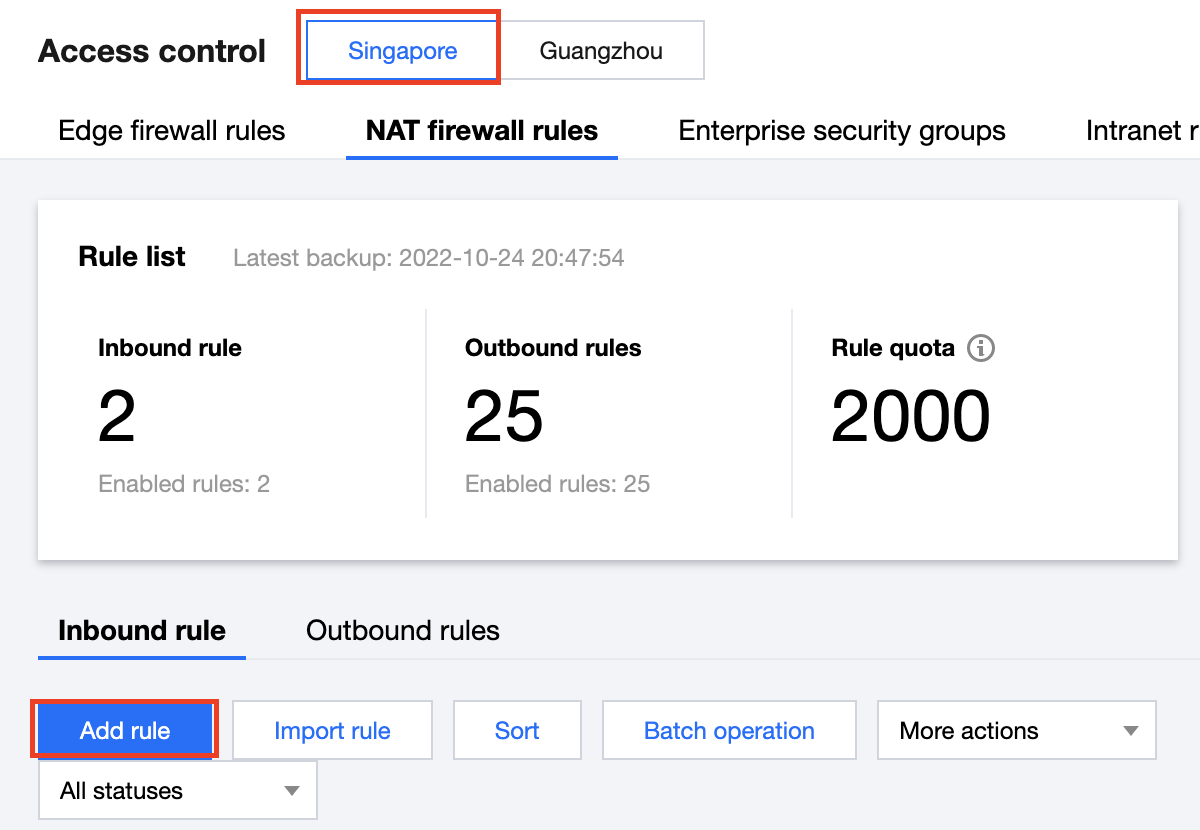The image size is (1200, 830).
Task: Start a Batch operation
Action: (729, 731)
